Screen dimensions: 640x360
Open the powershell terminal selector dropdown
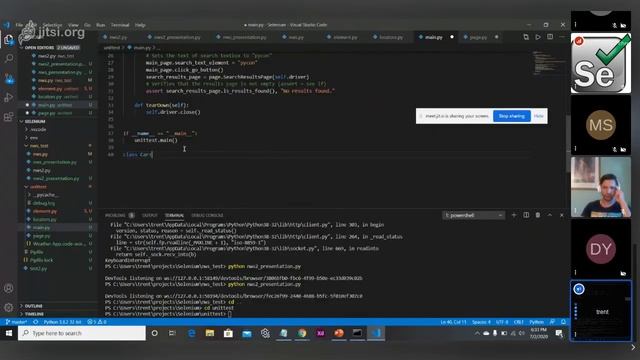coord(473,215)
